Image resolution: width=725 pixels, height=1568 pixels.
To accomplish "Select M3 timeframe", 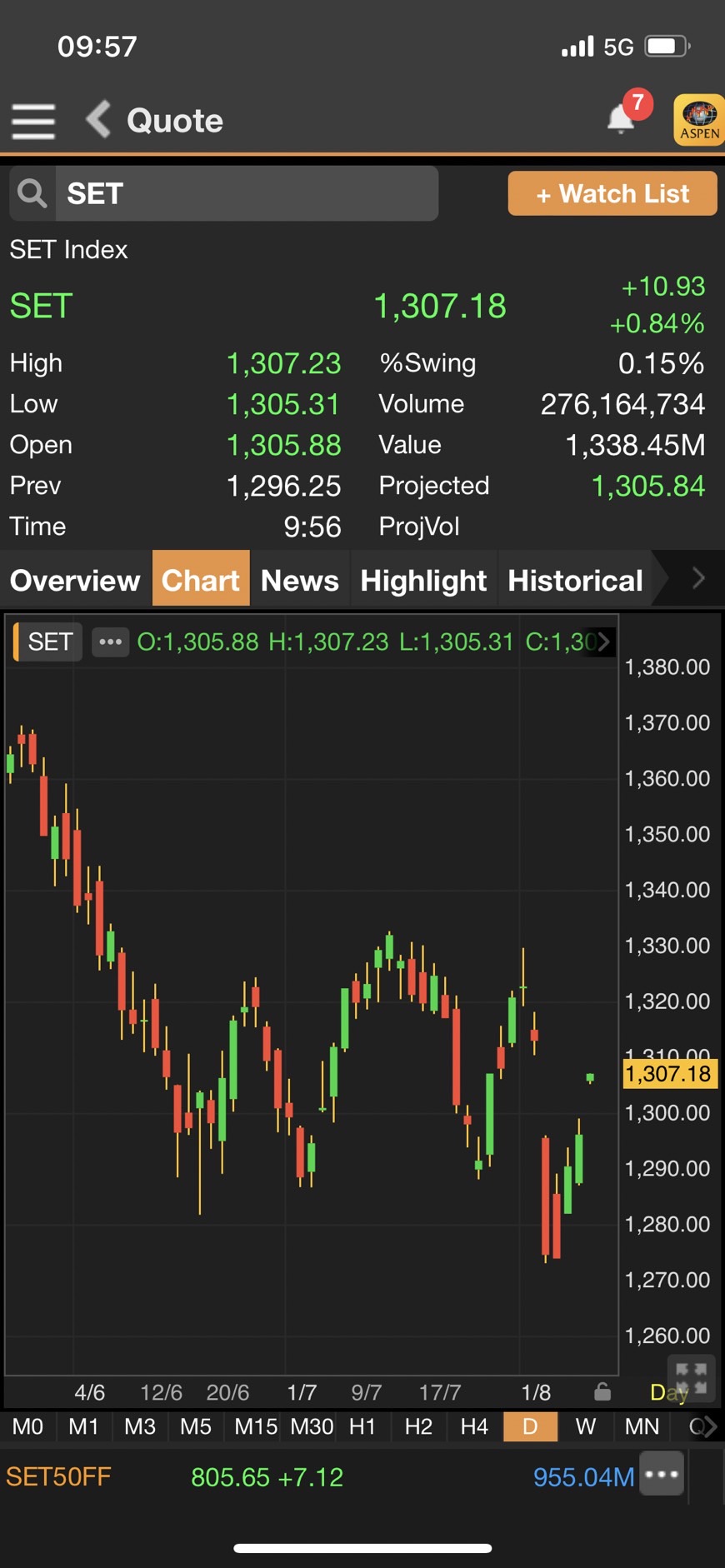I will click(x=140, y=1426).
